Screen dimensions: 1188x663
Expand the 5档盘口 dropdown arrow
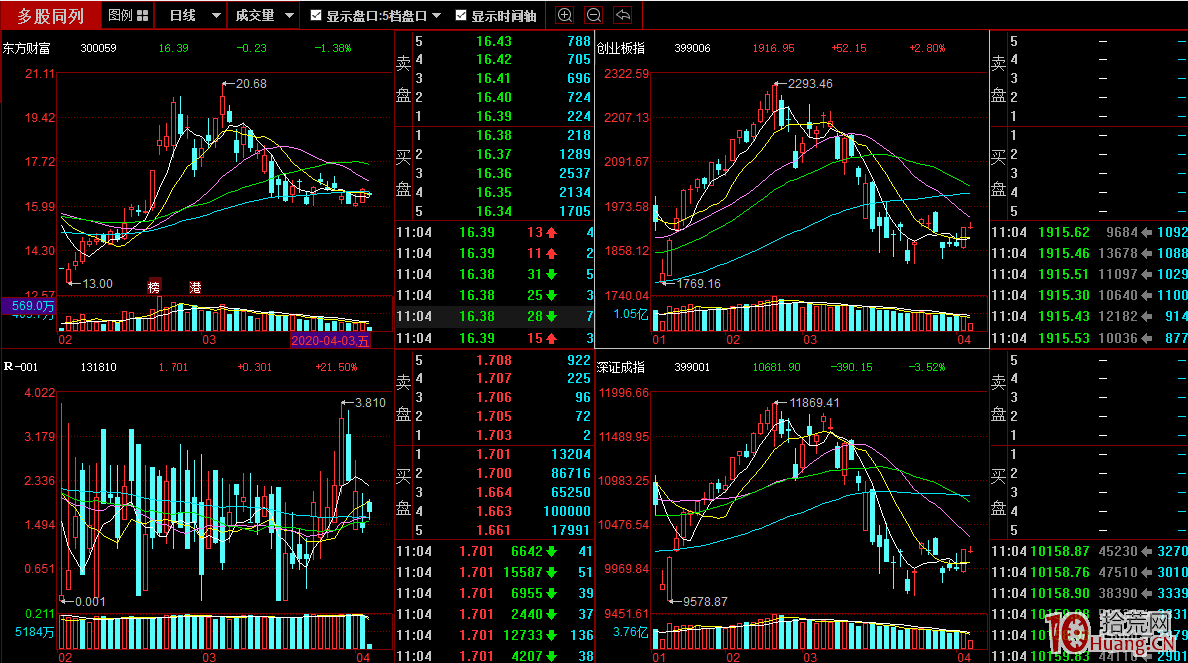[x=436, y=16]
